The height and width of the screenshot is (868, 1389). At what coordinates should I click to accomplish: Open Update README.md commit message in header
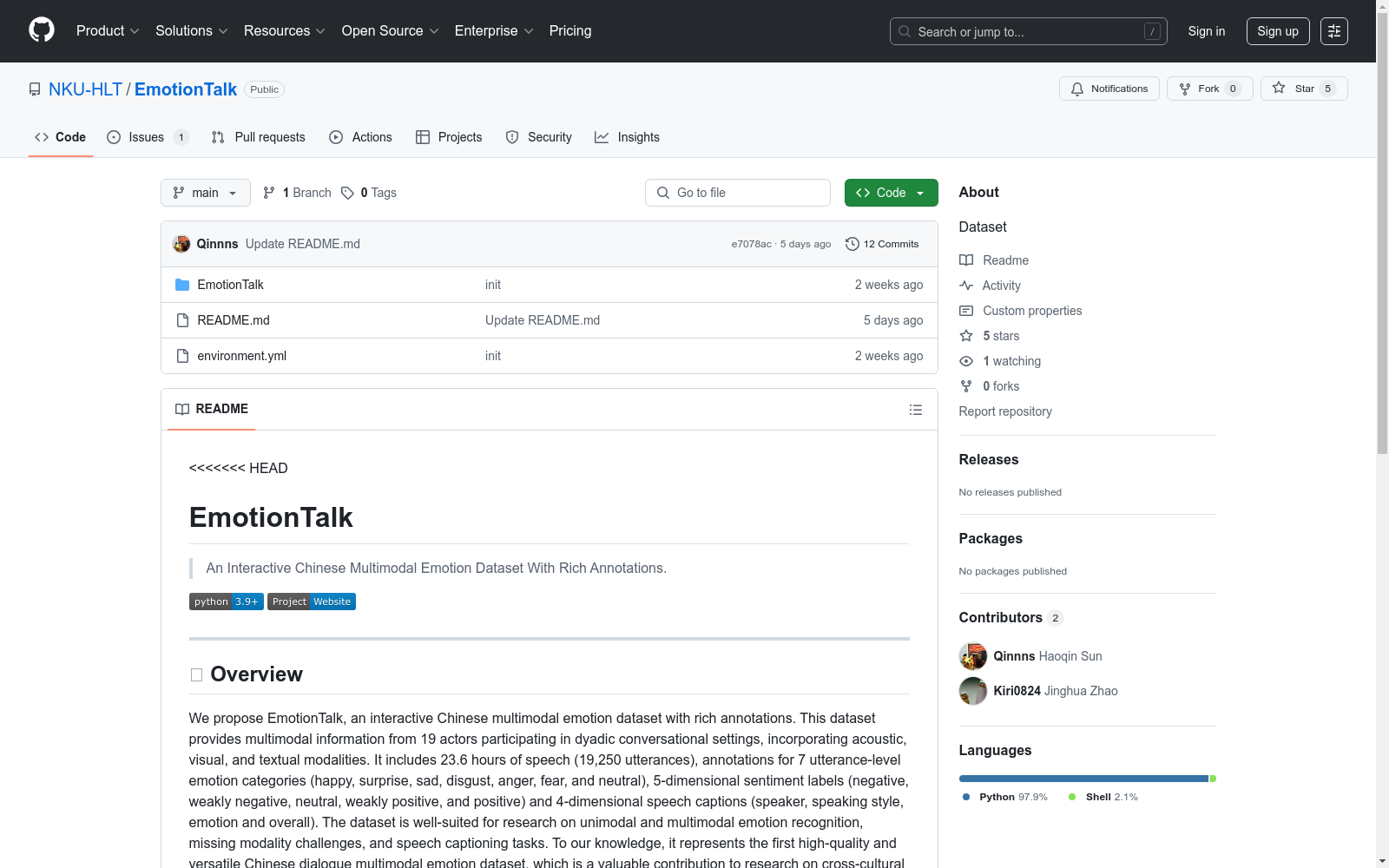[x=303, y=244]
